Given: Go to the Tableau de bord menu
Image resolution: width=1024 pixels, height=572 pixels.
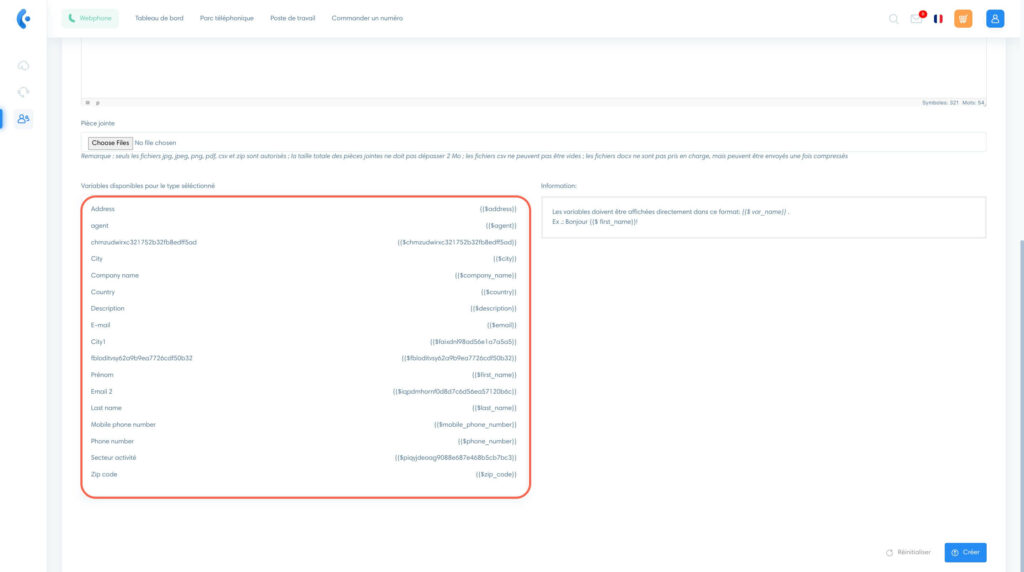Looking at the screenshot, I should pos(159,18).
